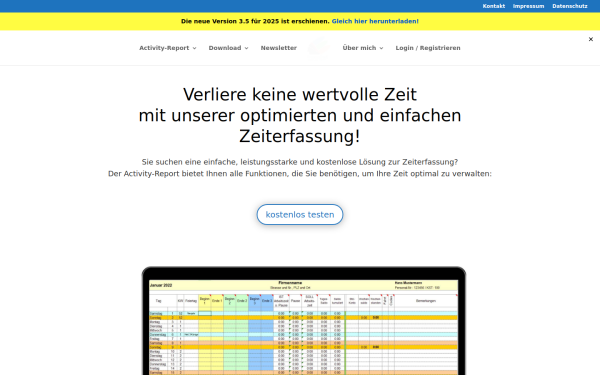Expand the Über mich chevron arrow
Screen dimensions: 600x375
point(381,48)
